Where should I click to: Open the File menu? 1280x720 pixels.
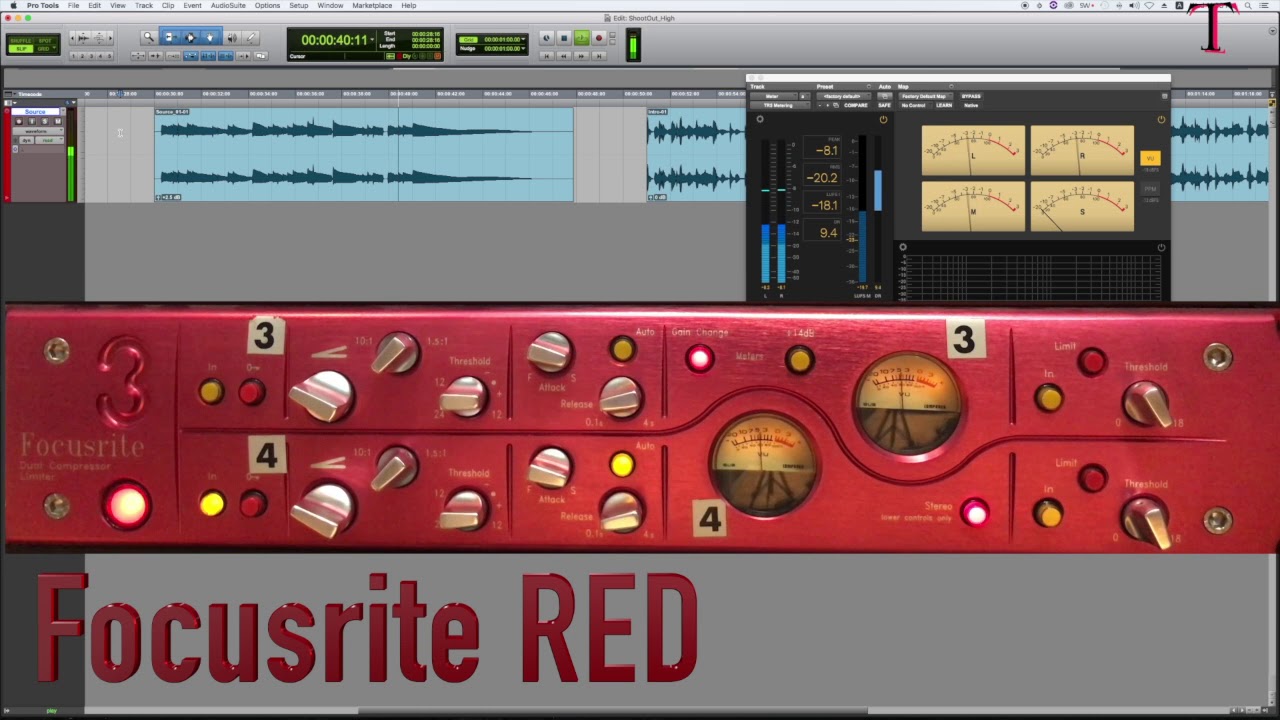(73, 5)
